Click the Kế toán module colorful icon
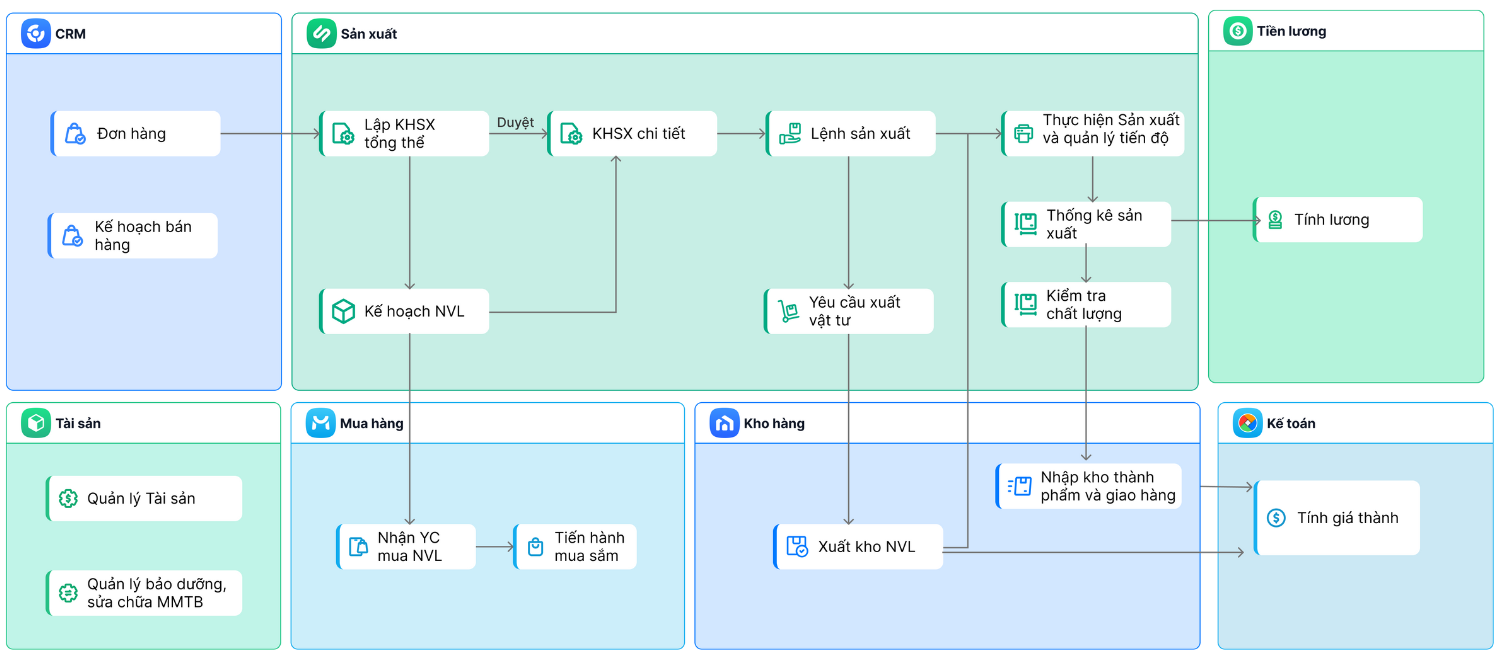The width and height of the screenshot is (1500, 661). coord(1247,423)
